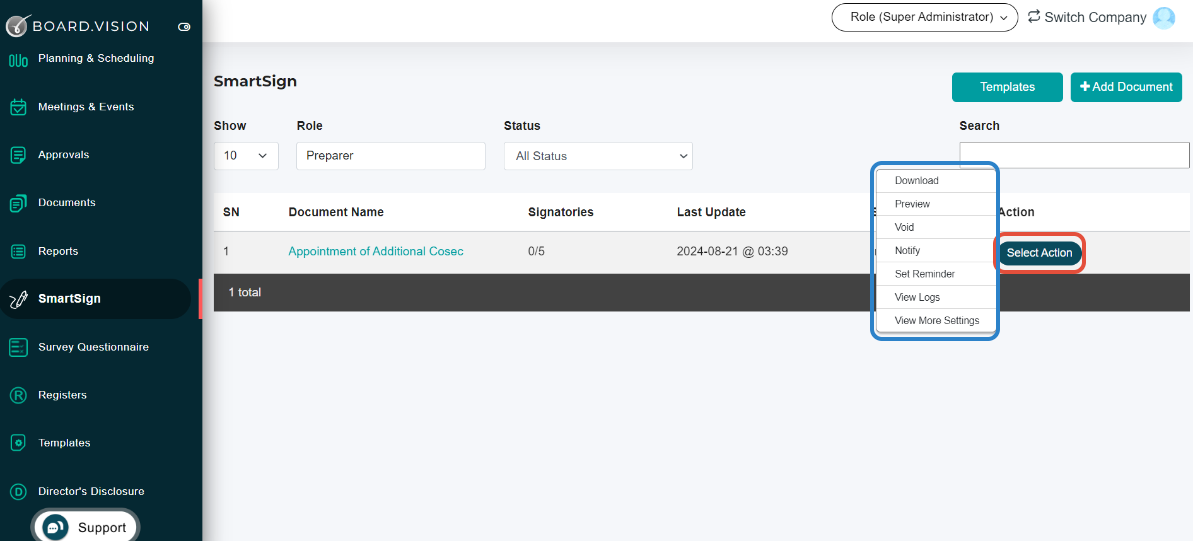Open Templates in the sidebar
Image resolution: width=1193 pixels, height=541 pixels.
(x=64, y=443)
